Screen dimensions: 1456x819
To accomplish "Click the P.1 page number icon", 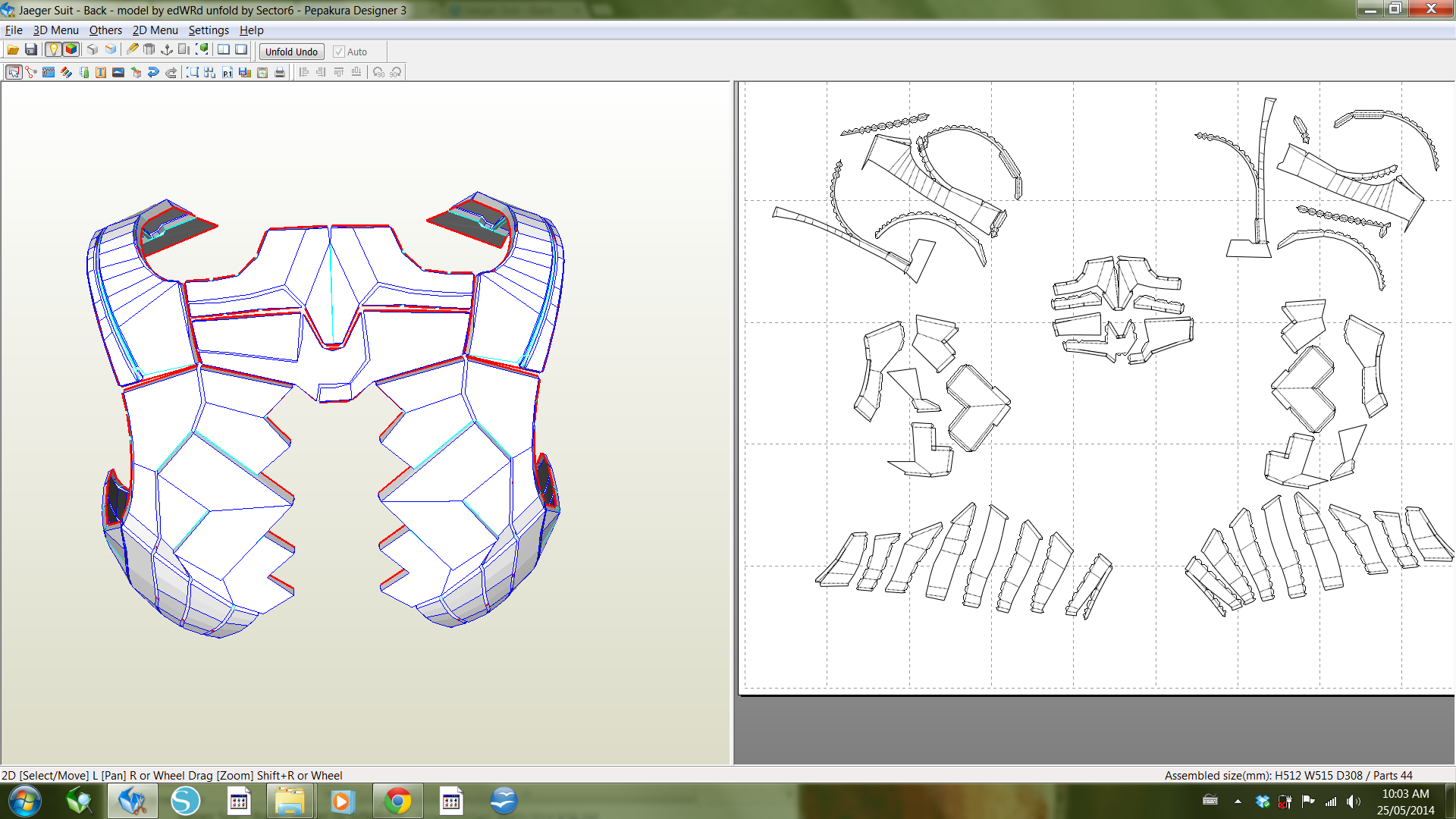I will (x=227, y=73).
